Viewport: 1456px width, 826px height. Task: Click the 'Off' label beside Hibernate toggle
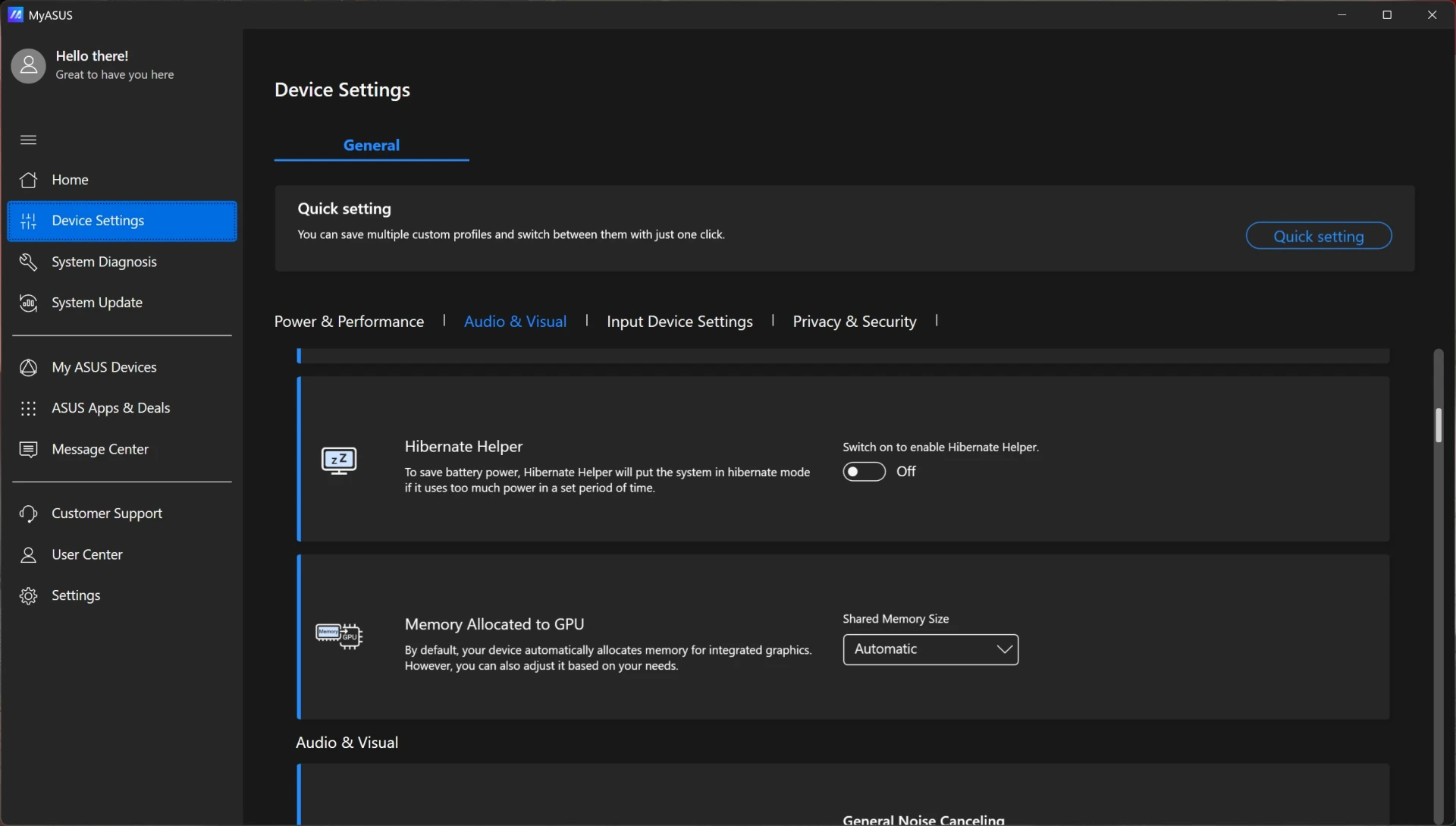tap(906, 472)
